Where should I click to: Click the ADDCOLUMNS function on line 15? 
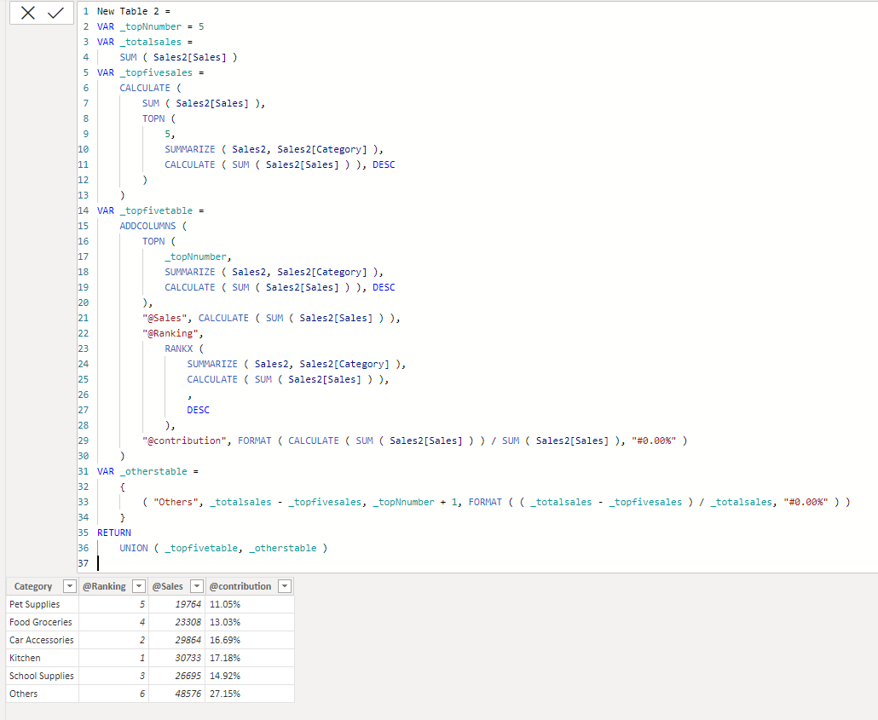click(x=147, y=226)
